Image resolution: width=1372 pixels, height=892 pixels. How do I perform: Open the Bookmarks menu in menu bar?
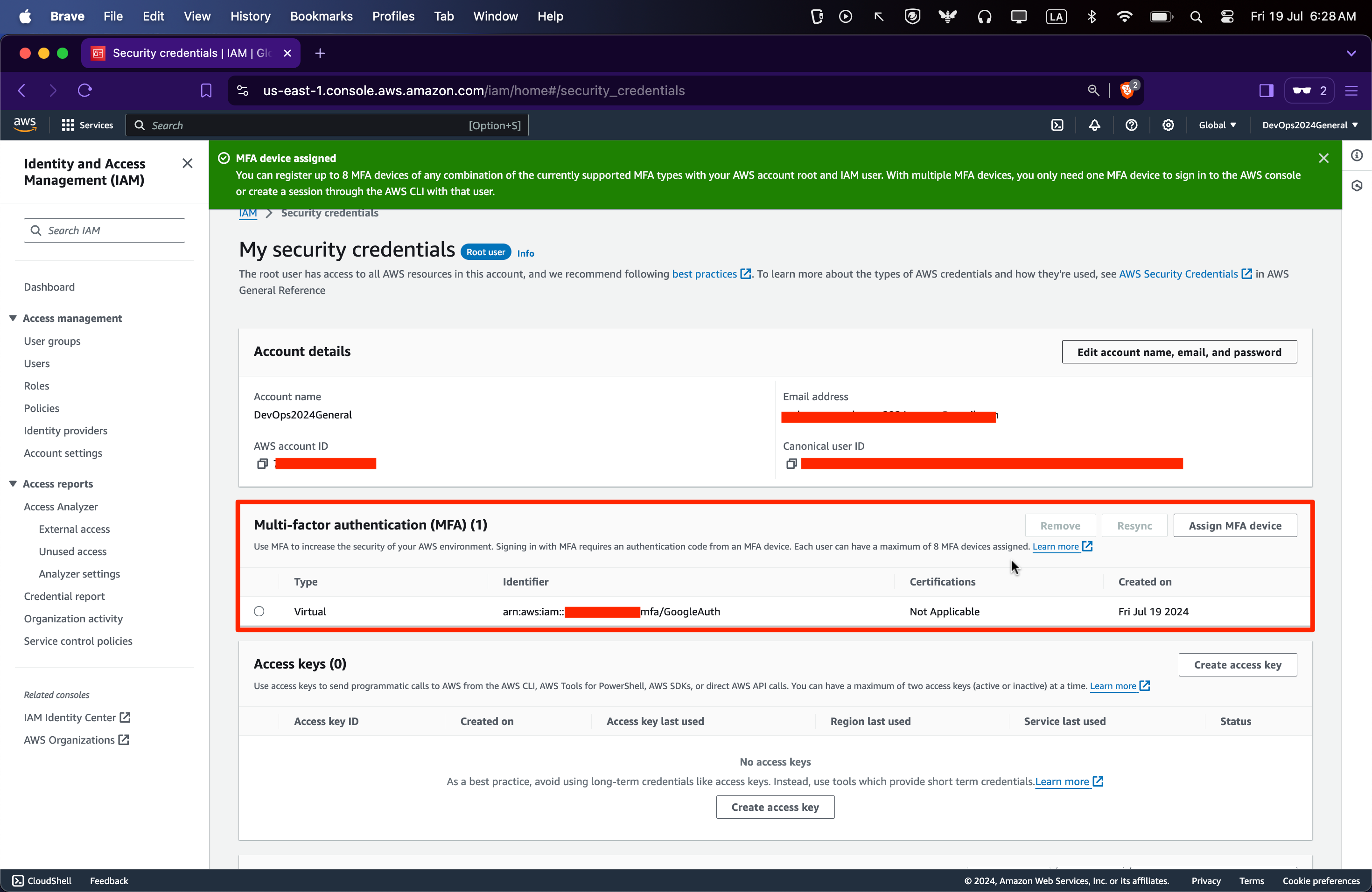tap(321, 16)
